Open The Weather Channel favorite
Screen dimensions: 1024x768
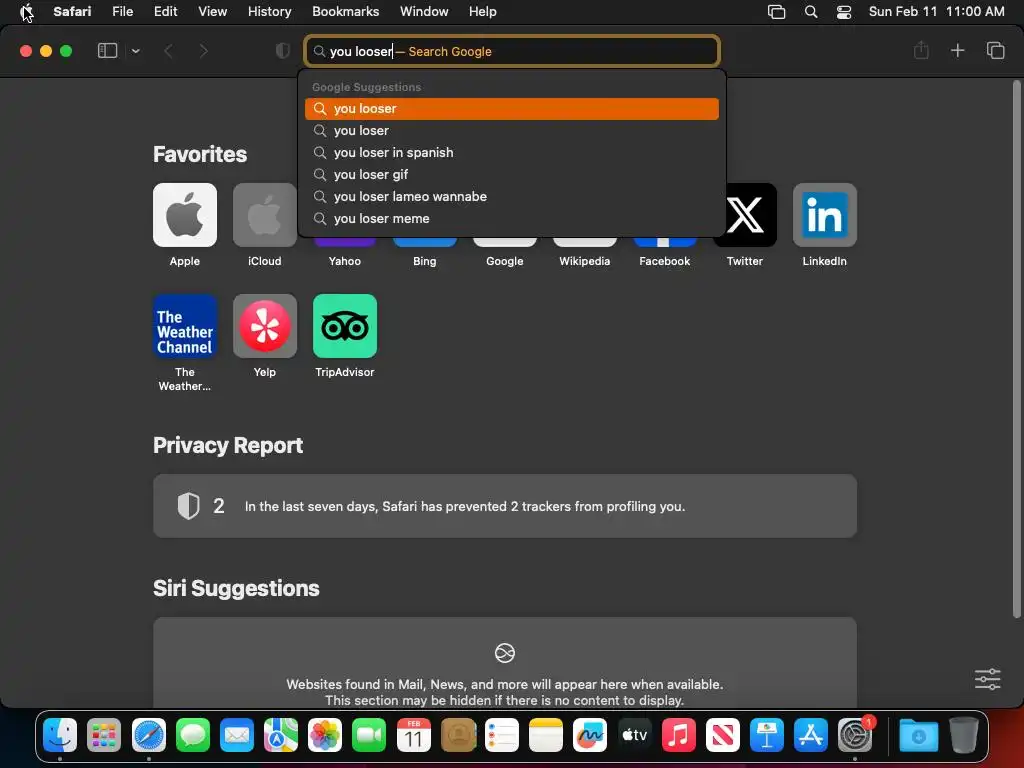(185, 326)
